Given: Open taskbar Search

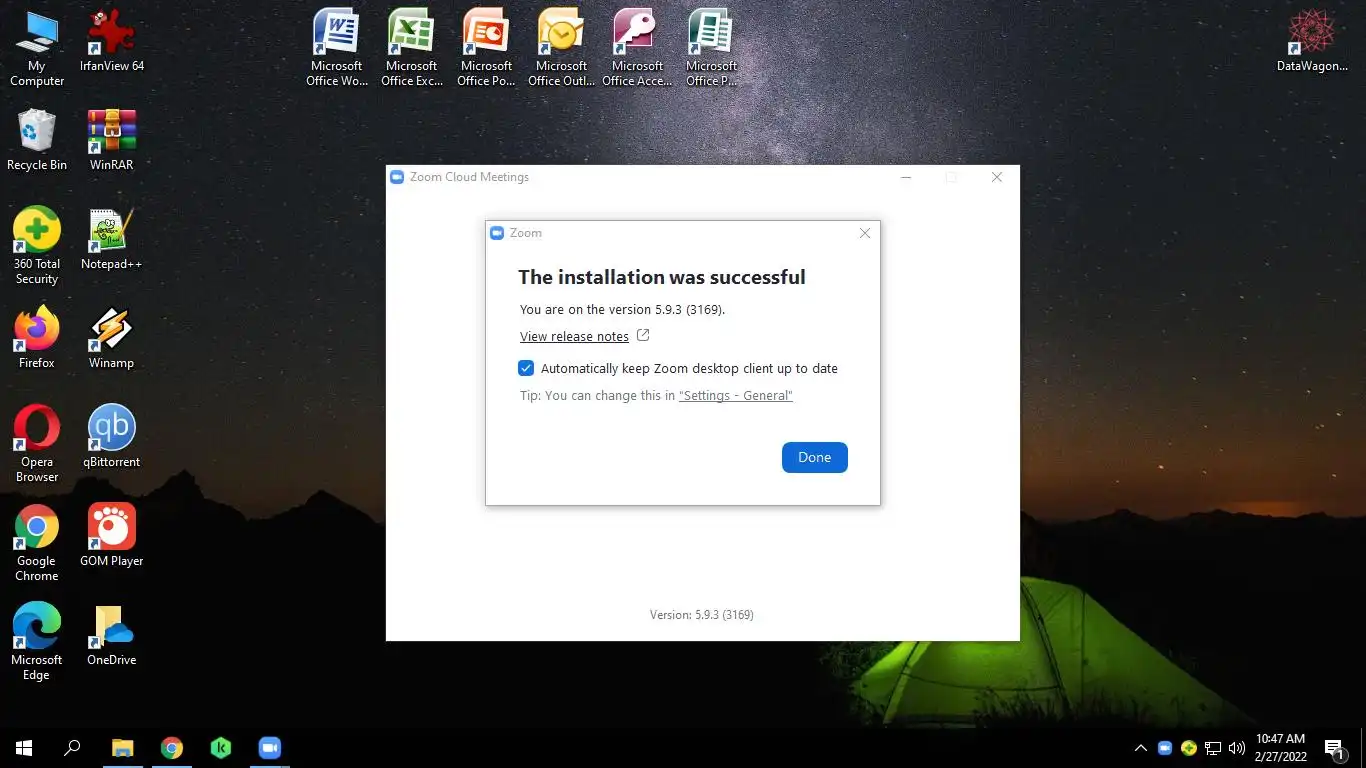Looking at the screenshot, I should click(x=72, y=747).
